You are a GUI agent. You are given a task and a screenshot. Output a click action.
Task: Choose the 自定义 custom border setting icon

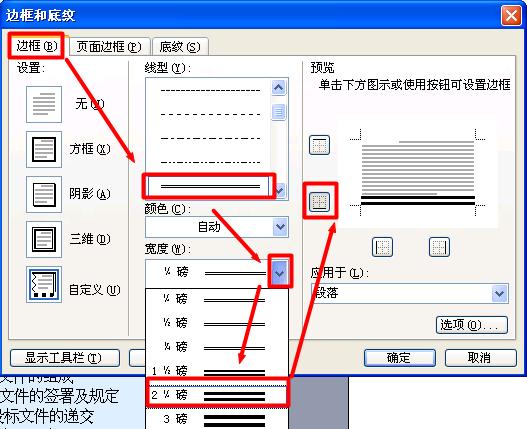44,285
